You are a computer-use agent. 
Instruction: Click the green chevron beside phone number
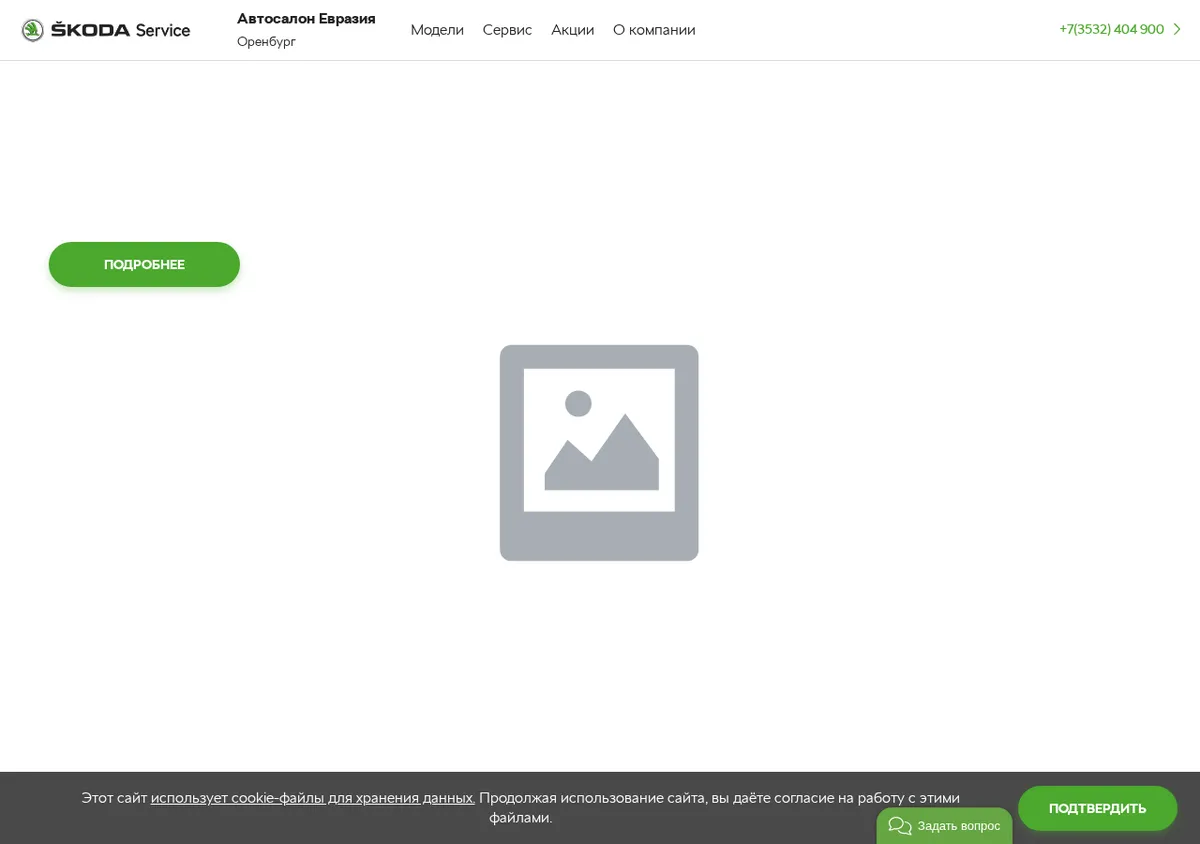1177,30
